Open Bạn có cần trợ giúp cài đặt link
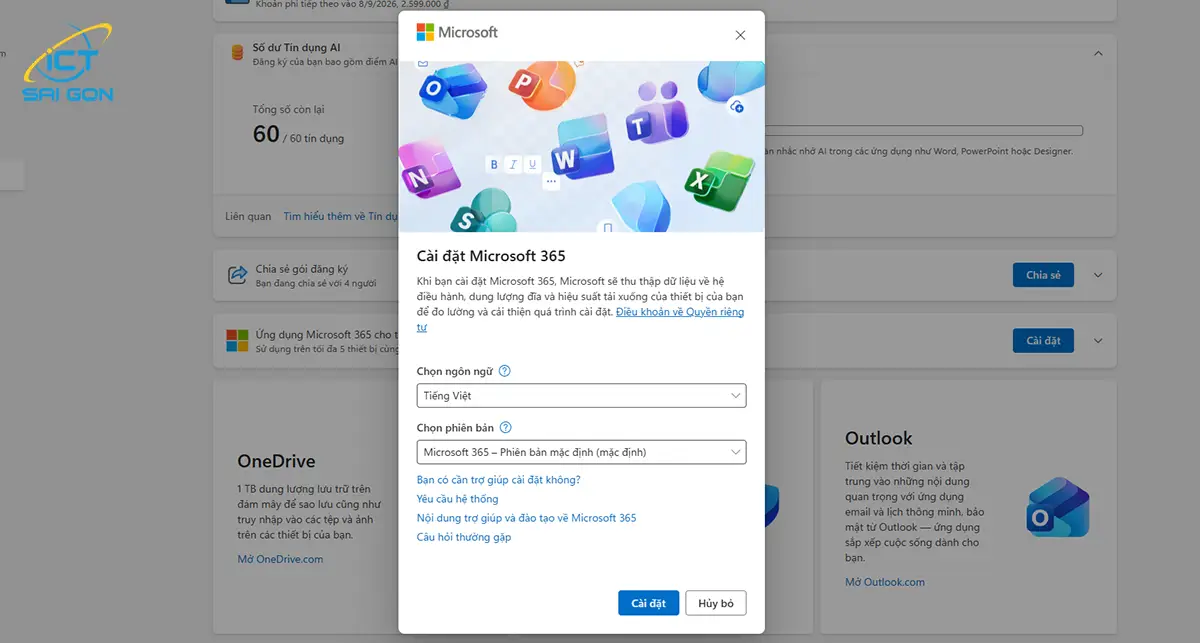1200x643 pixels. pyautogui.click(x=498, y=480)
